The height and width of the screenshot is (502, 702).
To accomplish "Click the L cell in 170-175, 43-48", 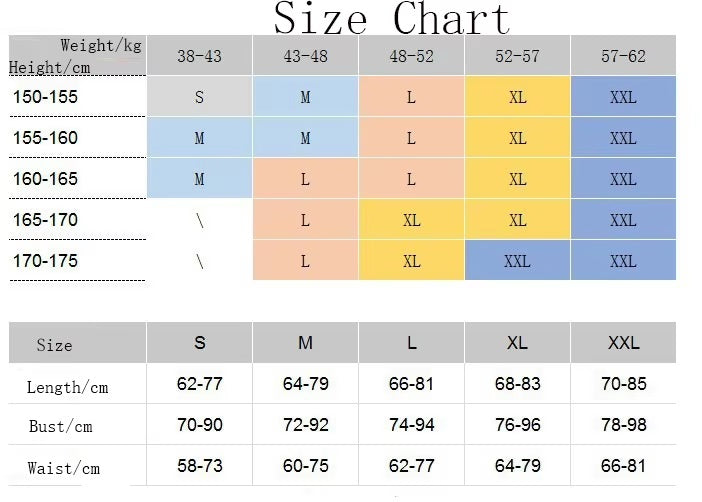I will 305,261.
